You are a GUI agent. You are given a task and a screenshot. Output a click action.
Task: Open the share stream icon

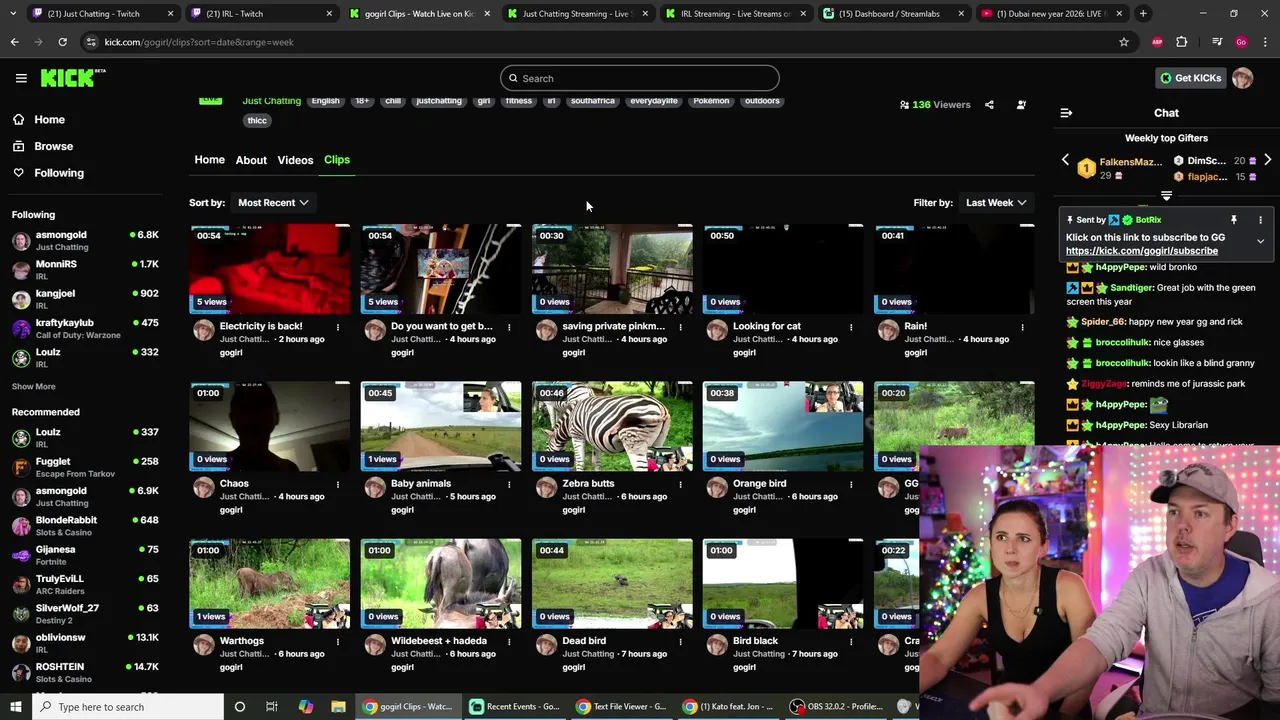tap(989, 105)
